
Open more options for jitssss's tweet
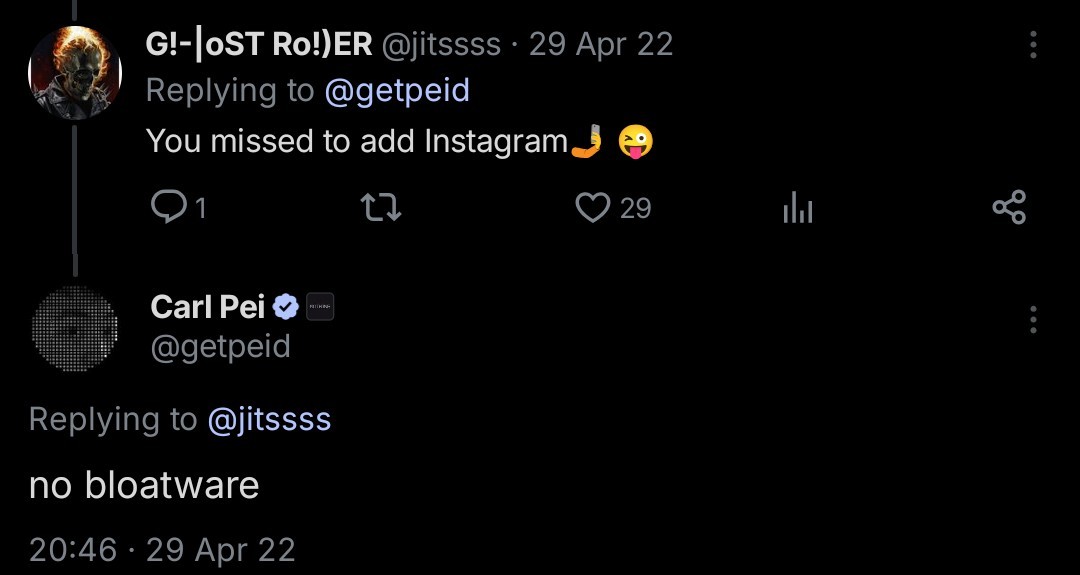click(x=1032, y=45)
